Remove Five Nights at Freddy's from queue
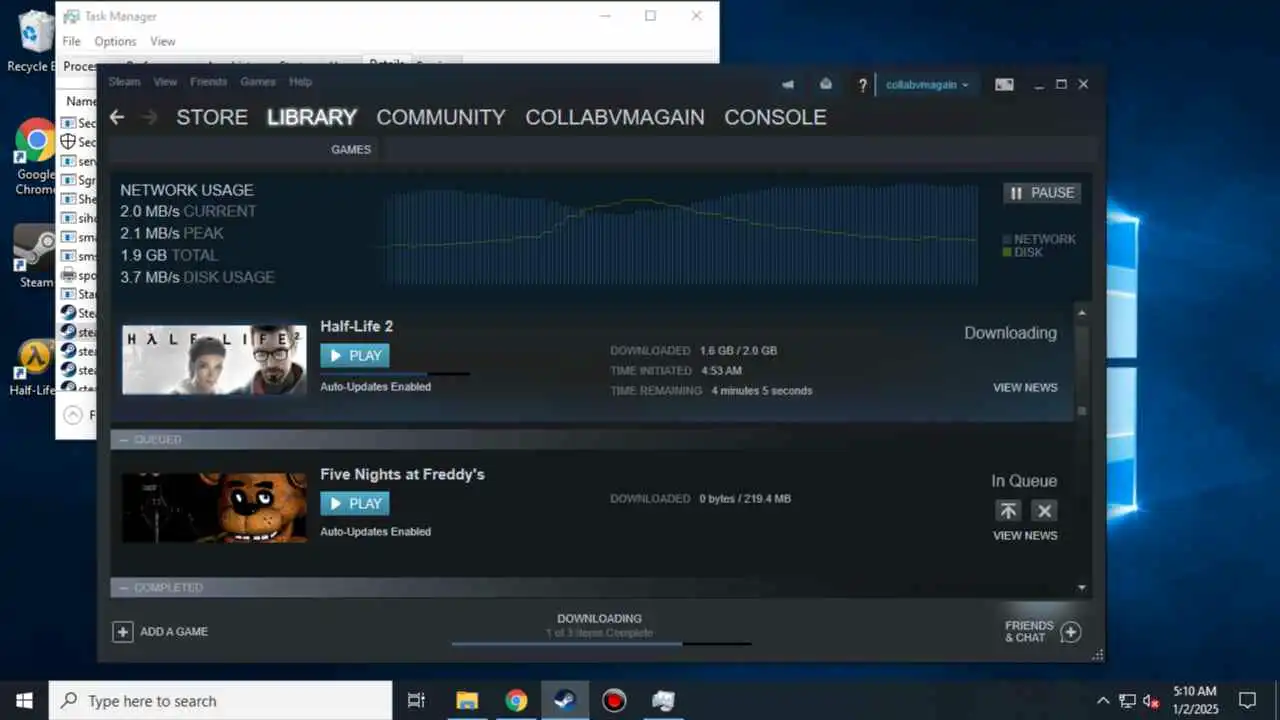The image size is (1280, 720). click(x=1044, y=511)
